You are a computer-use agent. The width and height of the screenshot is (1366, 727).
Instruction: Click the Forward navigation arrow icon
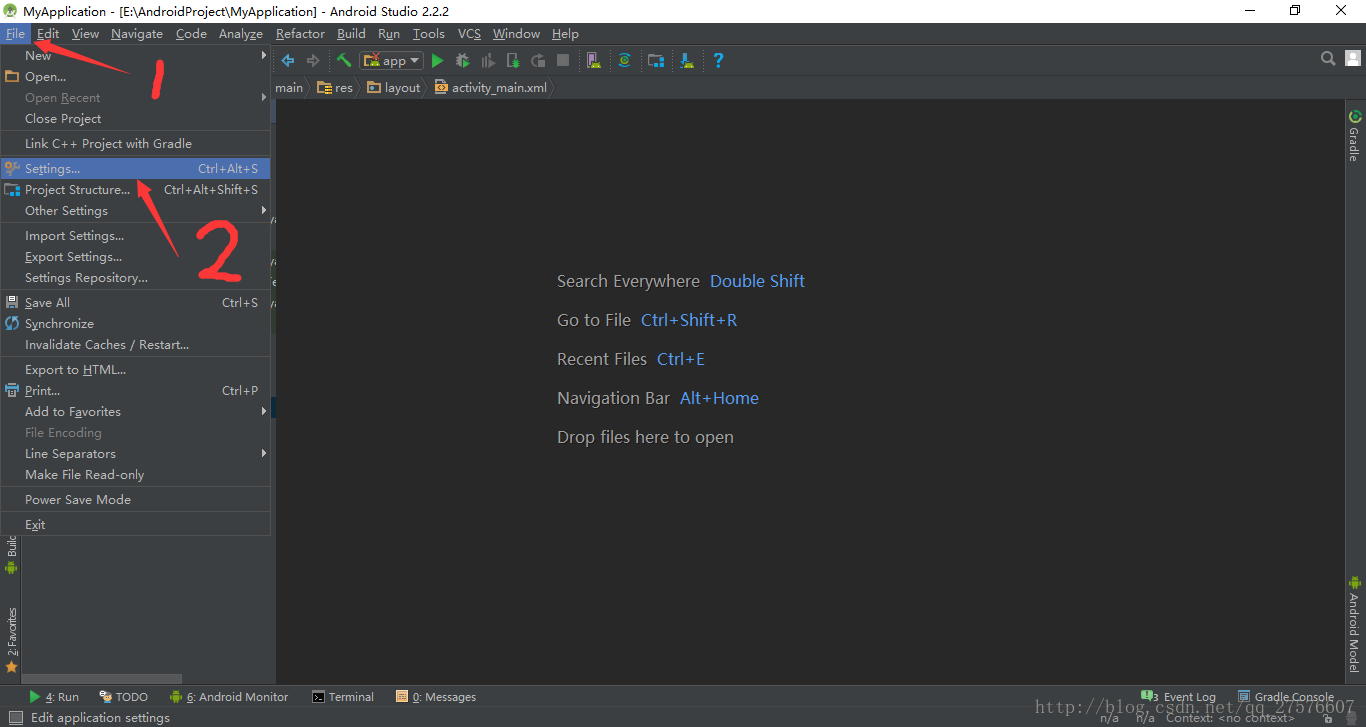313,61
